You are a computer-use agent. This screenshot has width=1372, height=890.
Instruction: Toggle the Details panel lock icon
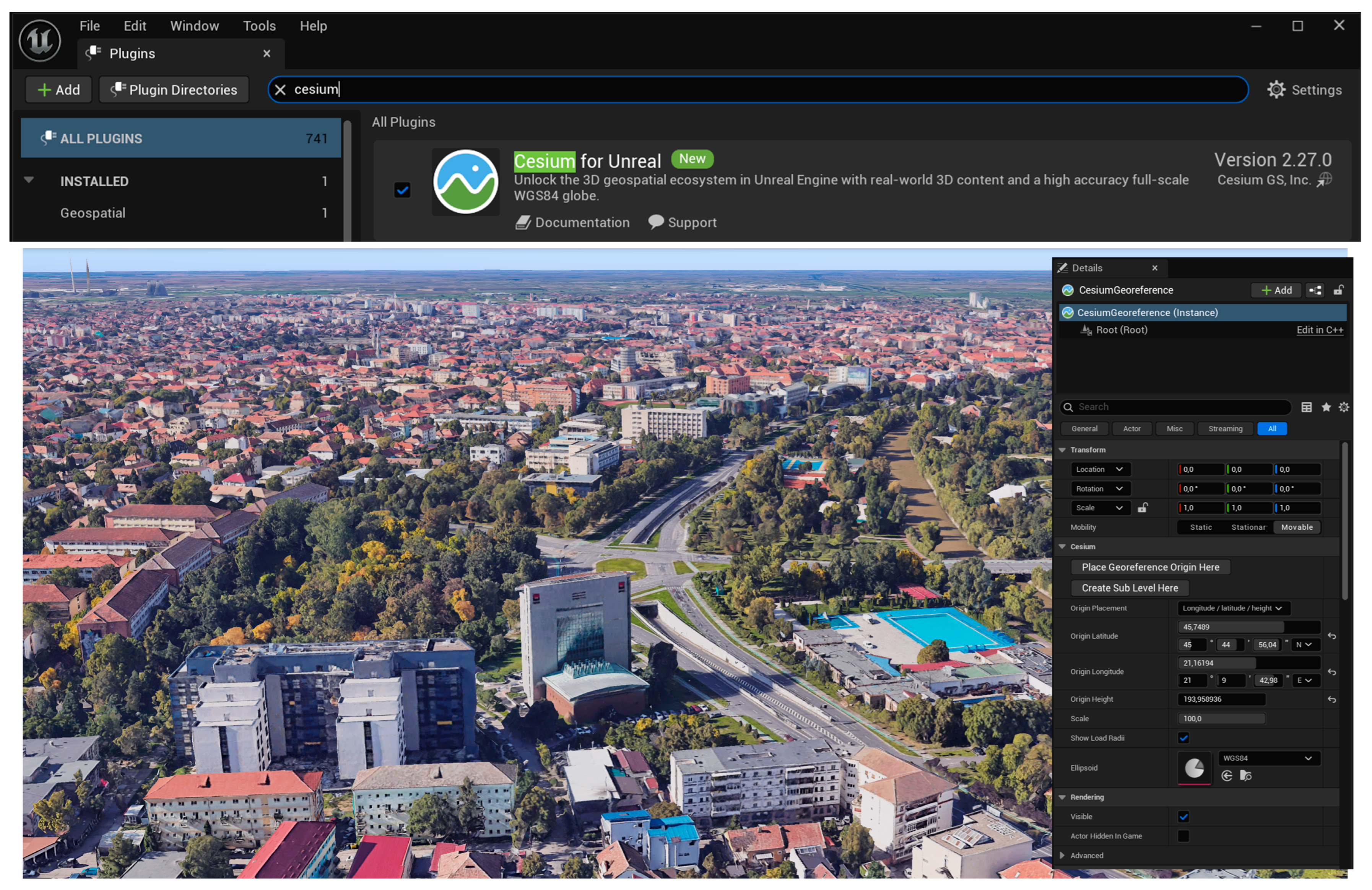[x=1338, y=290]
